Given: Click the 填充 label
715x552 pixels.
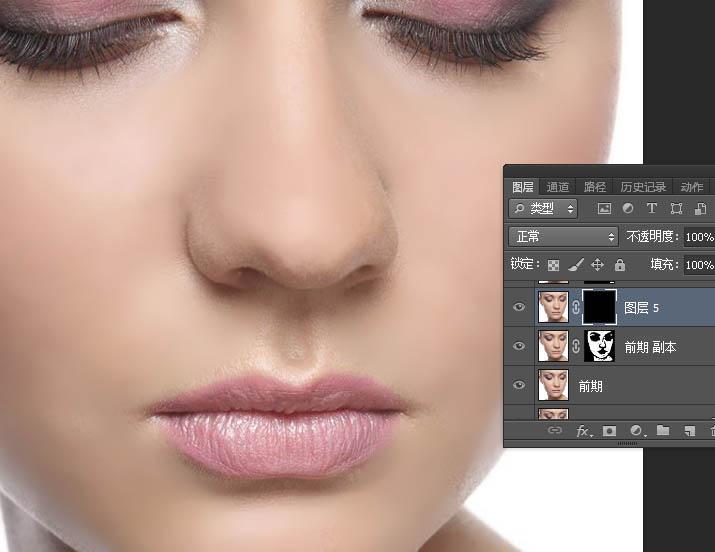Looking at the screenshot, I should click(663, 264).
